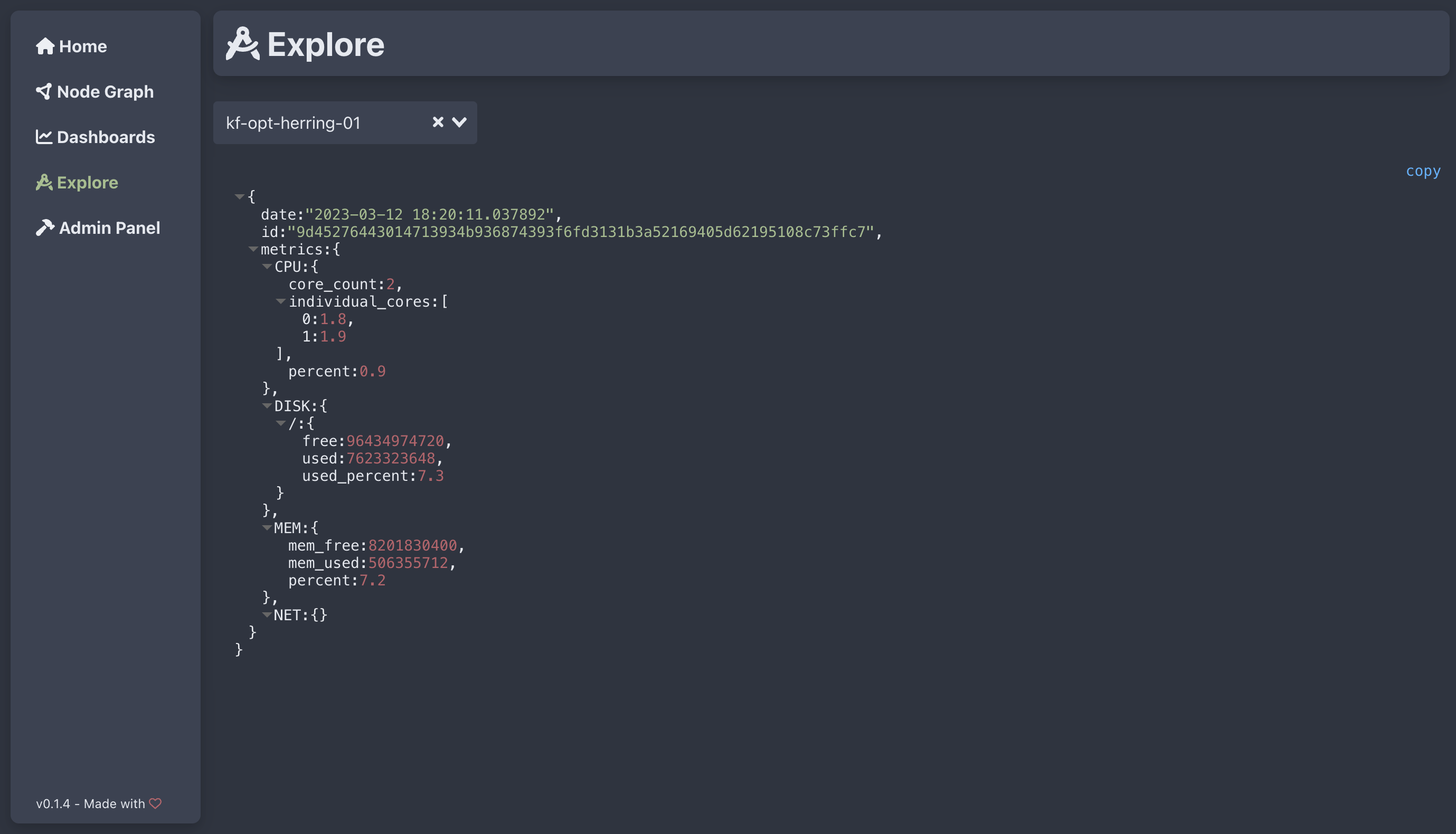Collapse the individual_cores array
Viewport: 1456px width, 834px height.
[281, 301]
